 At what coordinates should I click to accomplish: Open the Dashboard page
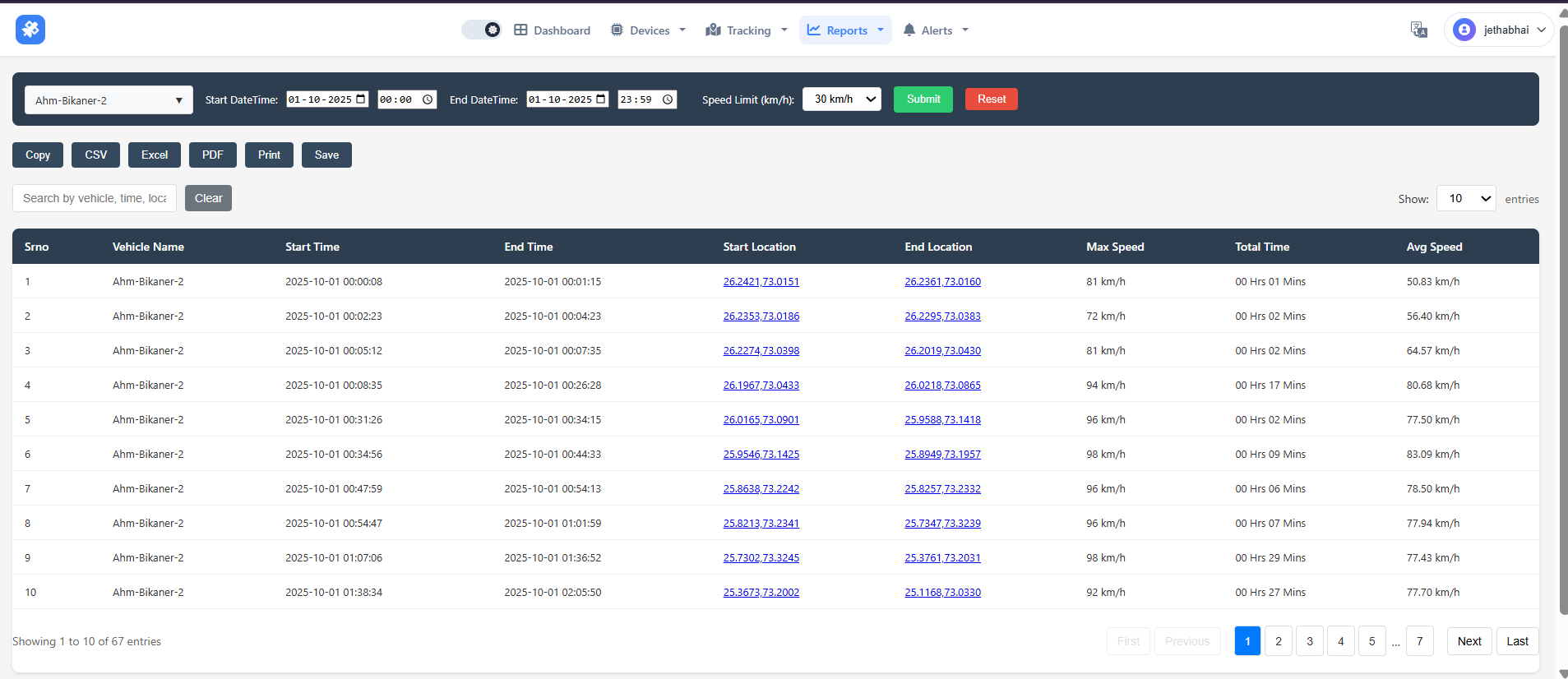tap(553, 30)
